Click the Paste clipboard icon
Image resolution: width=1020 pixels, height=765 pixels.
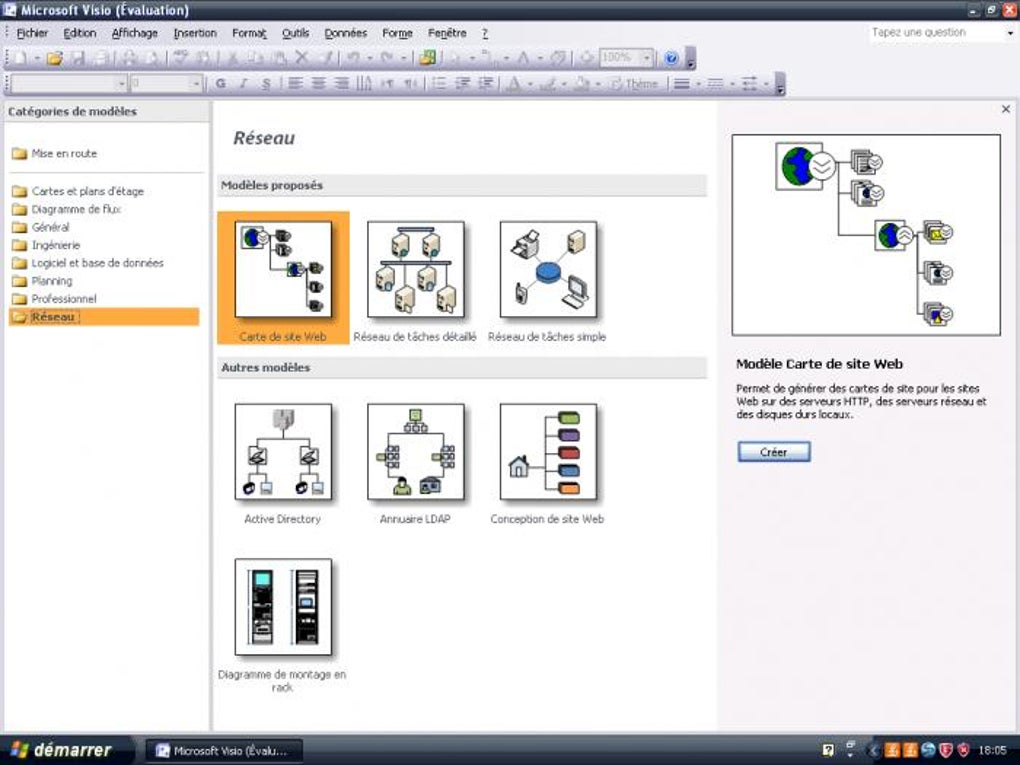coord(279,58)
